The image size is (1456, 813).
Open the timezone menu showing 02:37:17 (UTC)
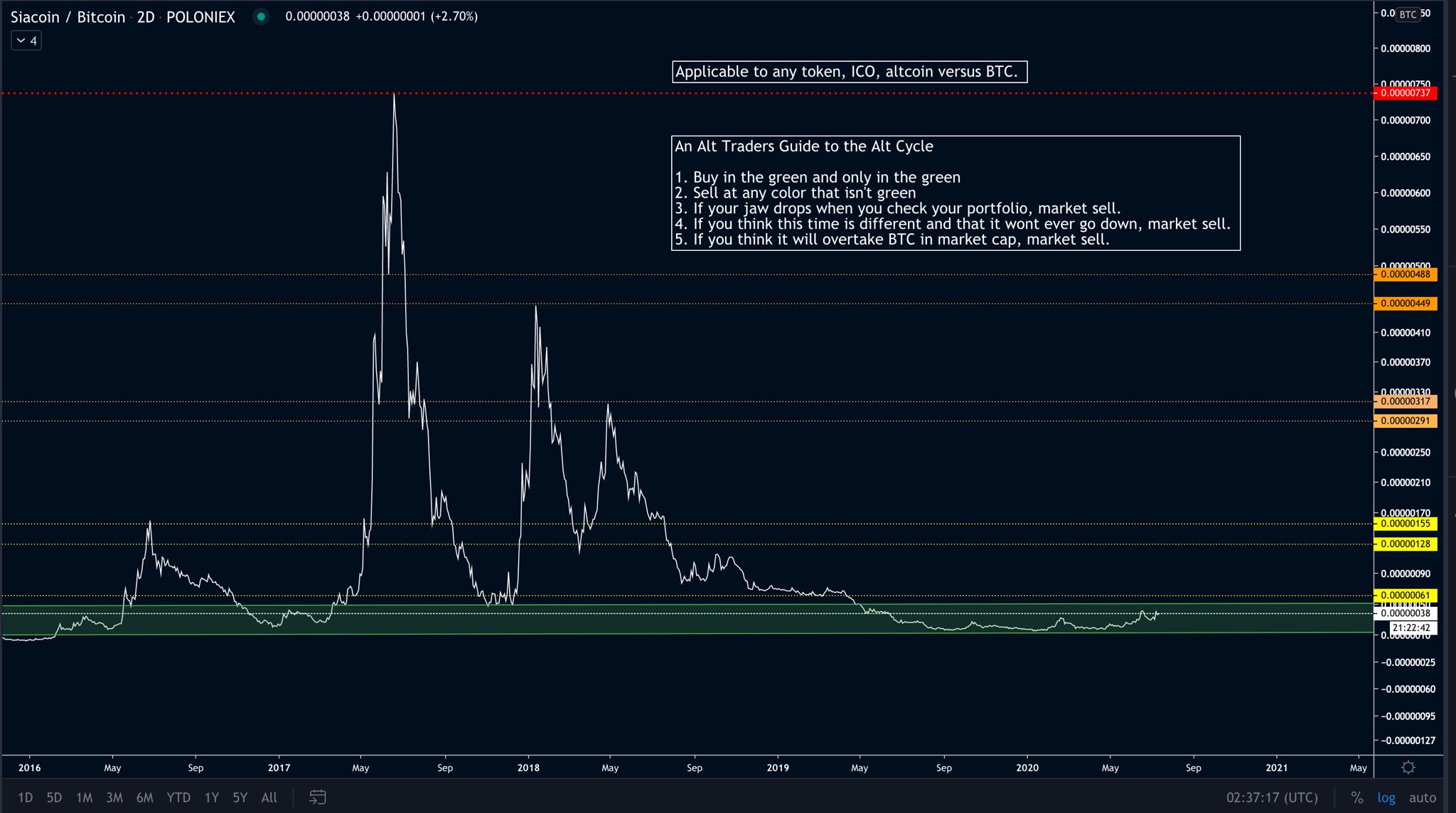(1272, 797)
